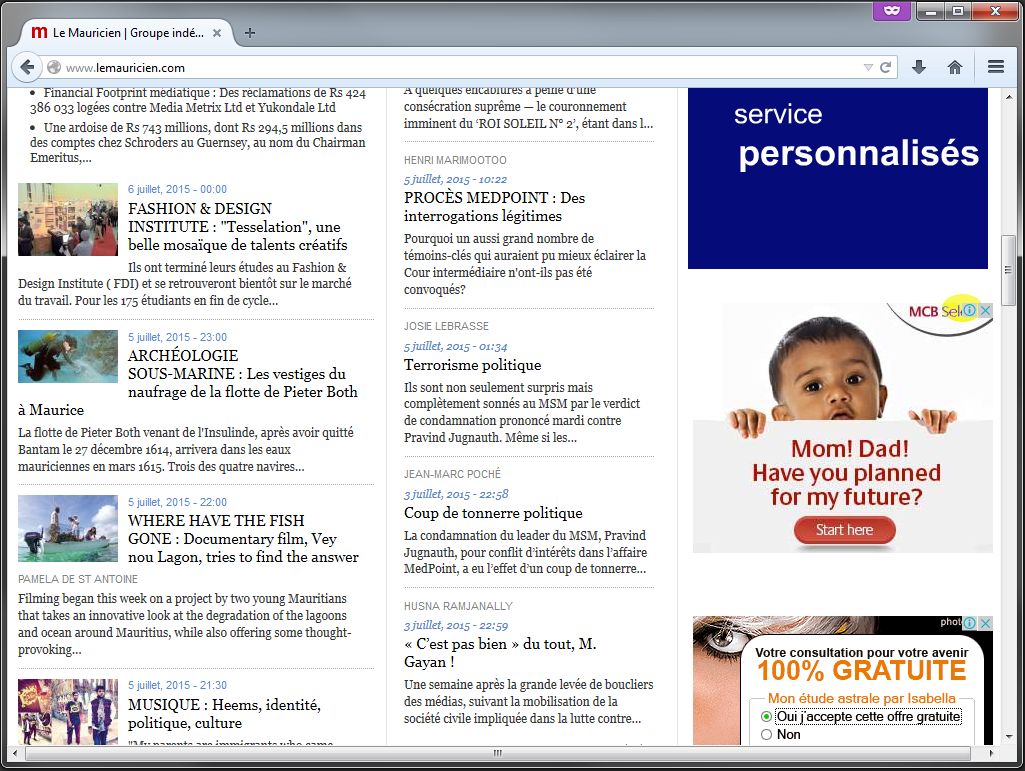The height and width of the screenshot is (771, 1025).
Task: Go back using the browser back arrow
Action: (x=27, y=67)
